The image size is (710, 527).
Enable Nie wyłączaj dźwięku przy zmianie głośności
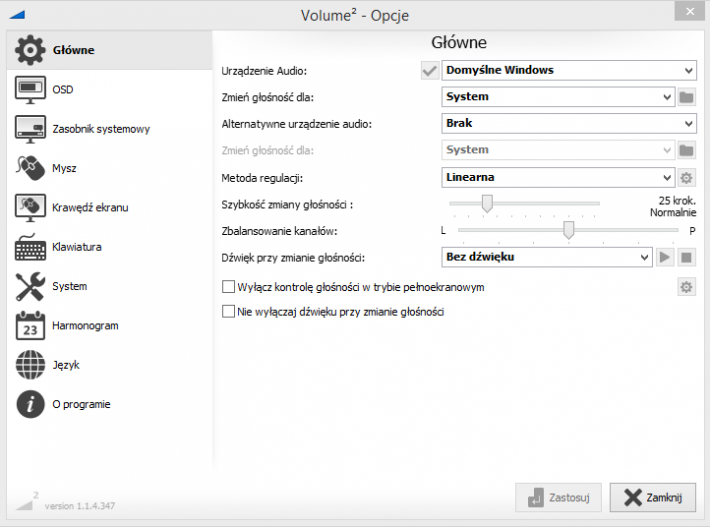(x=228, y=312)
